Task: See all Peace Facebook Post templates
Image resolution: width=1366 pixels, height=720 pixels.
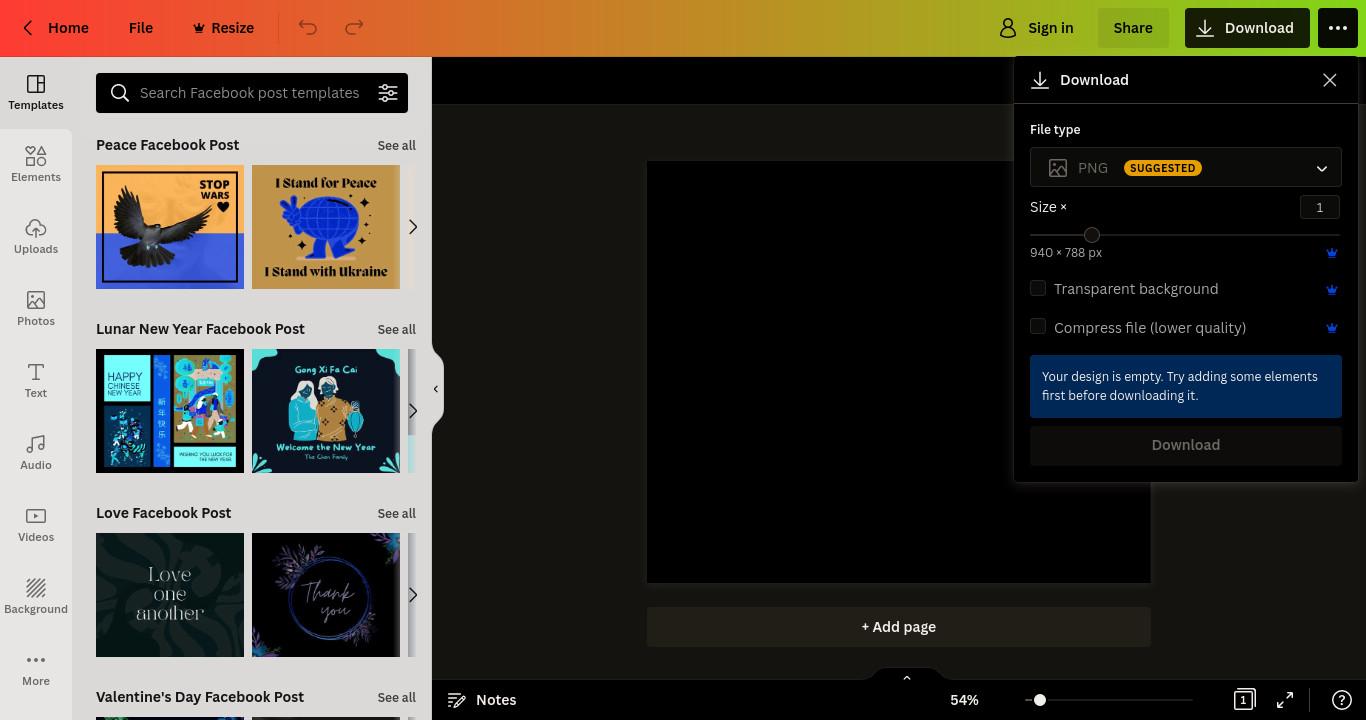Action: [x=397, y=146]
